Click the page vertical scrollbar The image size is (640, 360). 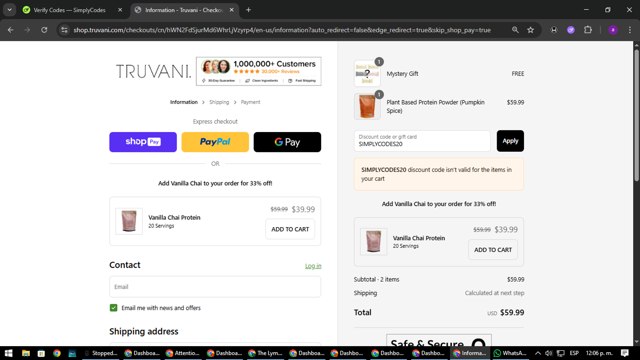coord(636,116)
